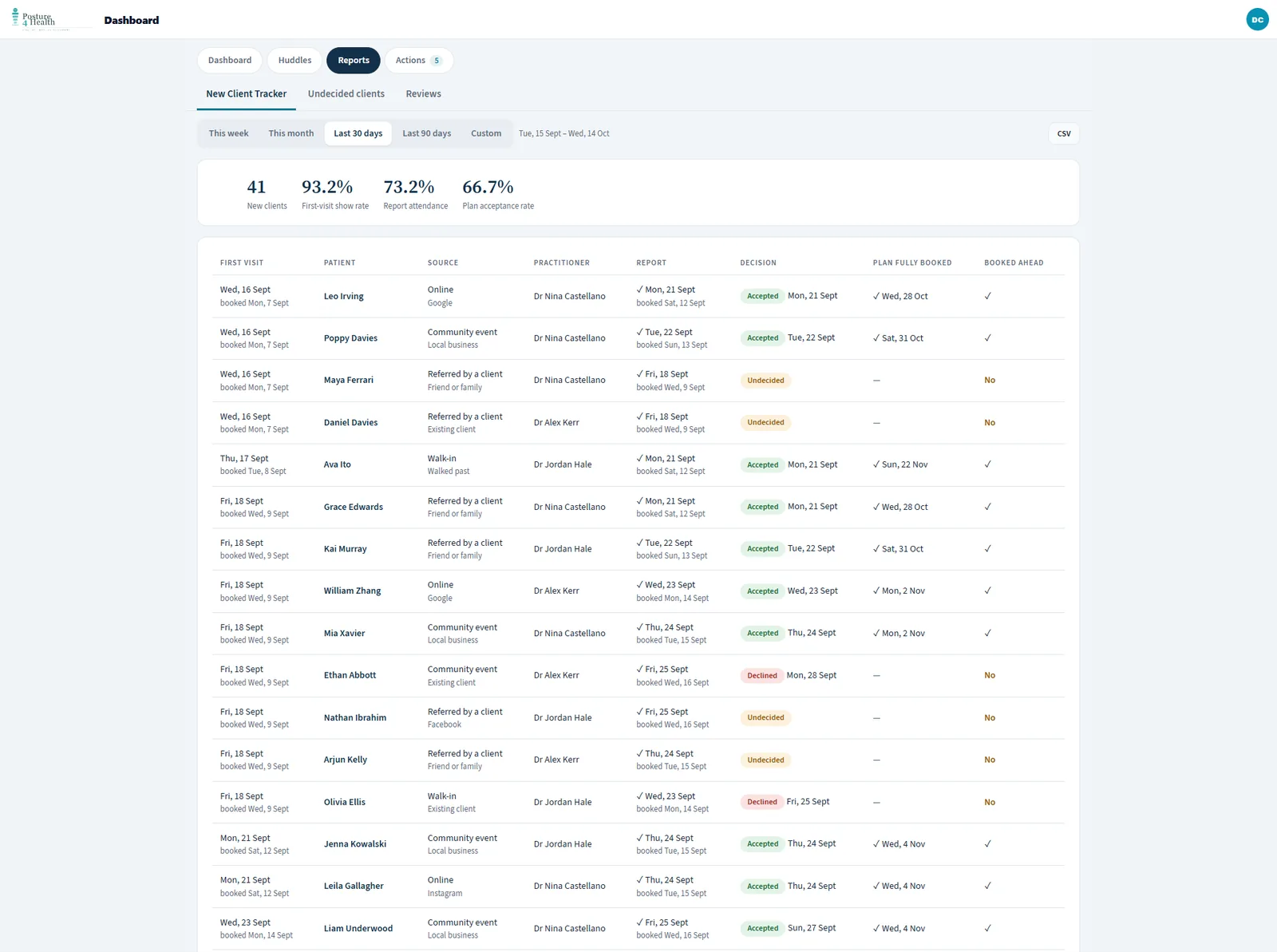Open patient Poppy Davies
The image size is (1277, 952).
pos(351,338)
